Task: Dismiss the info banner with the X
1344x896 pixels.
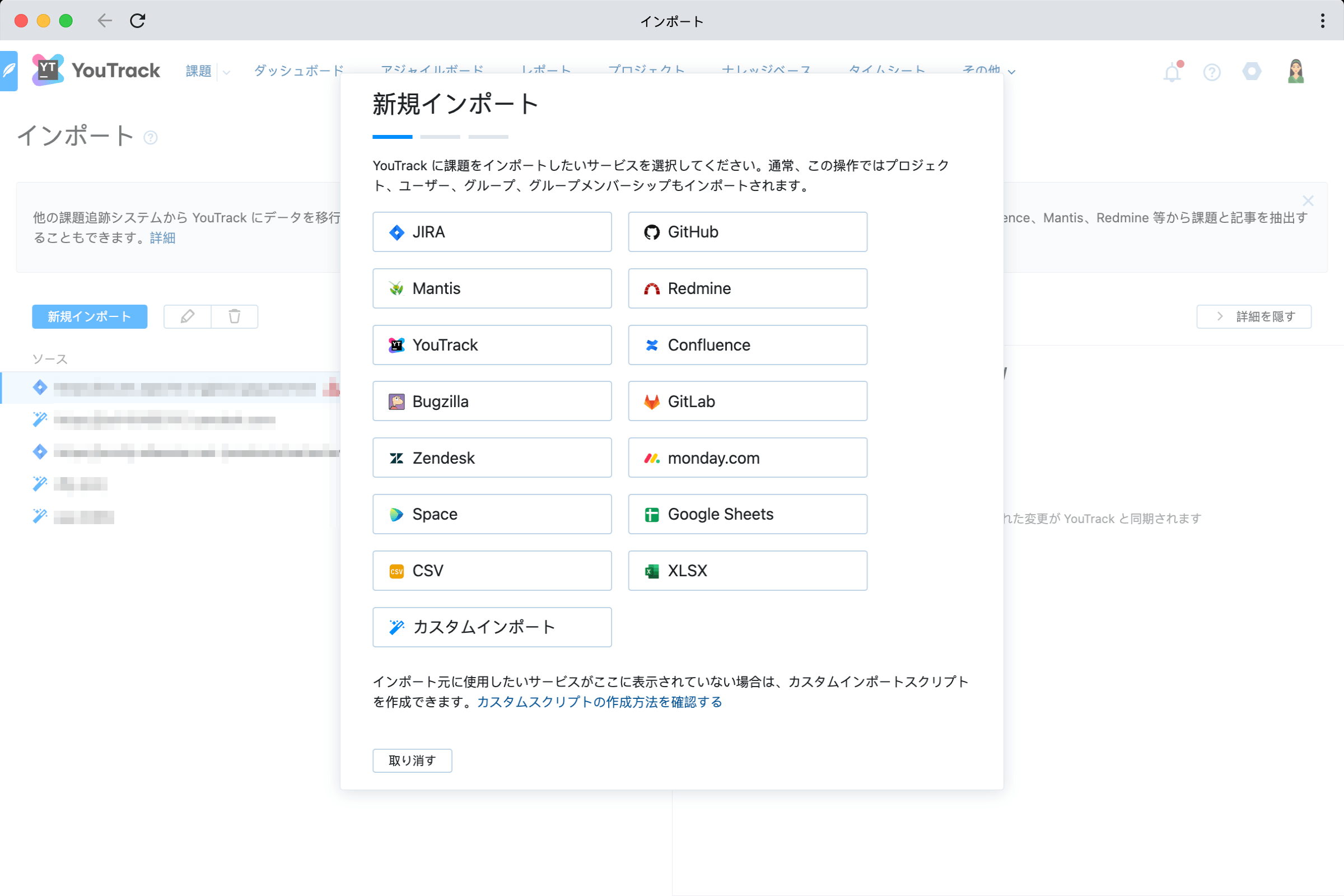Action: click(1308, 200)
